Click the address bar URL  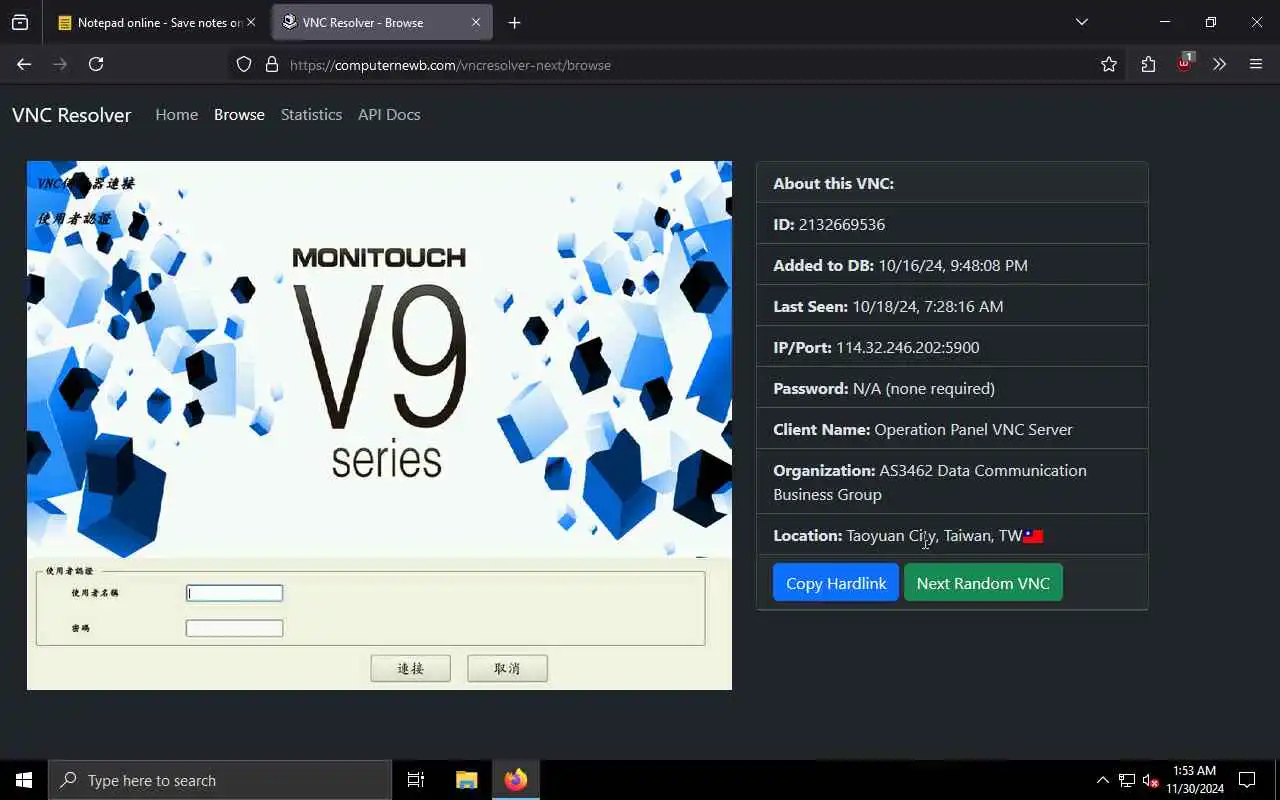[450, 65]
